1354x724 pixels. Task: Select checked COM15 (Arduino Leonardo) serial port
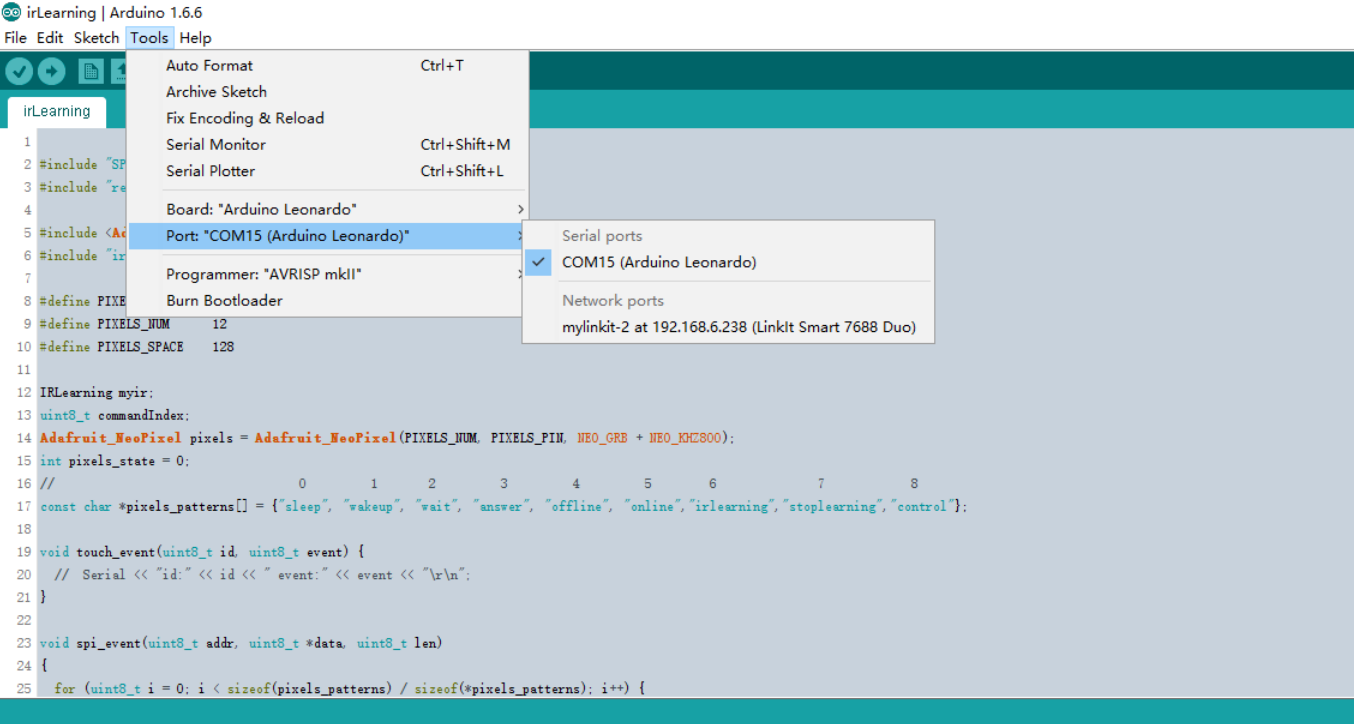point(728,263)
